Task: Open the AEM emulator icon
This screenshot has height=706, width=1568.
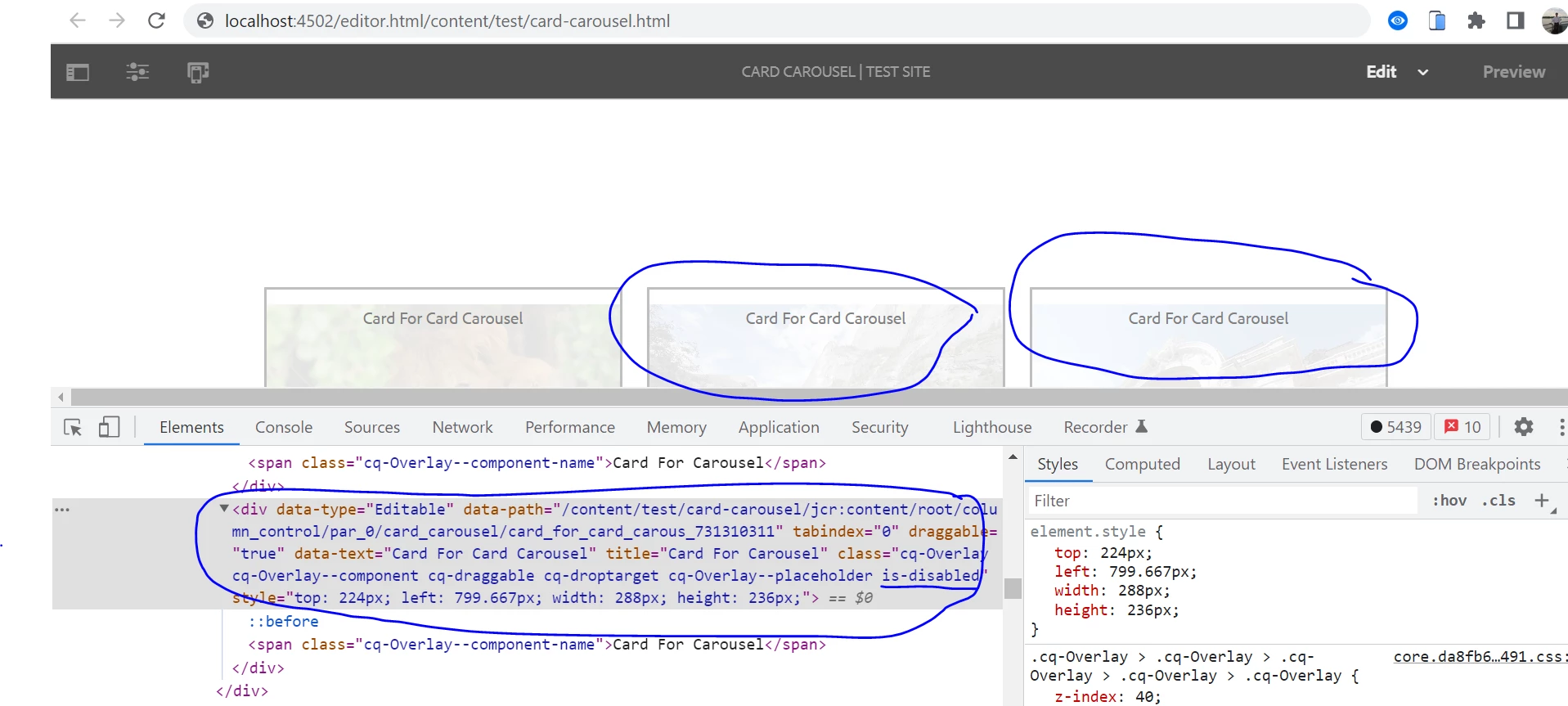Action: [x=198, y=72]
